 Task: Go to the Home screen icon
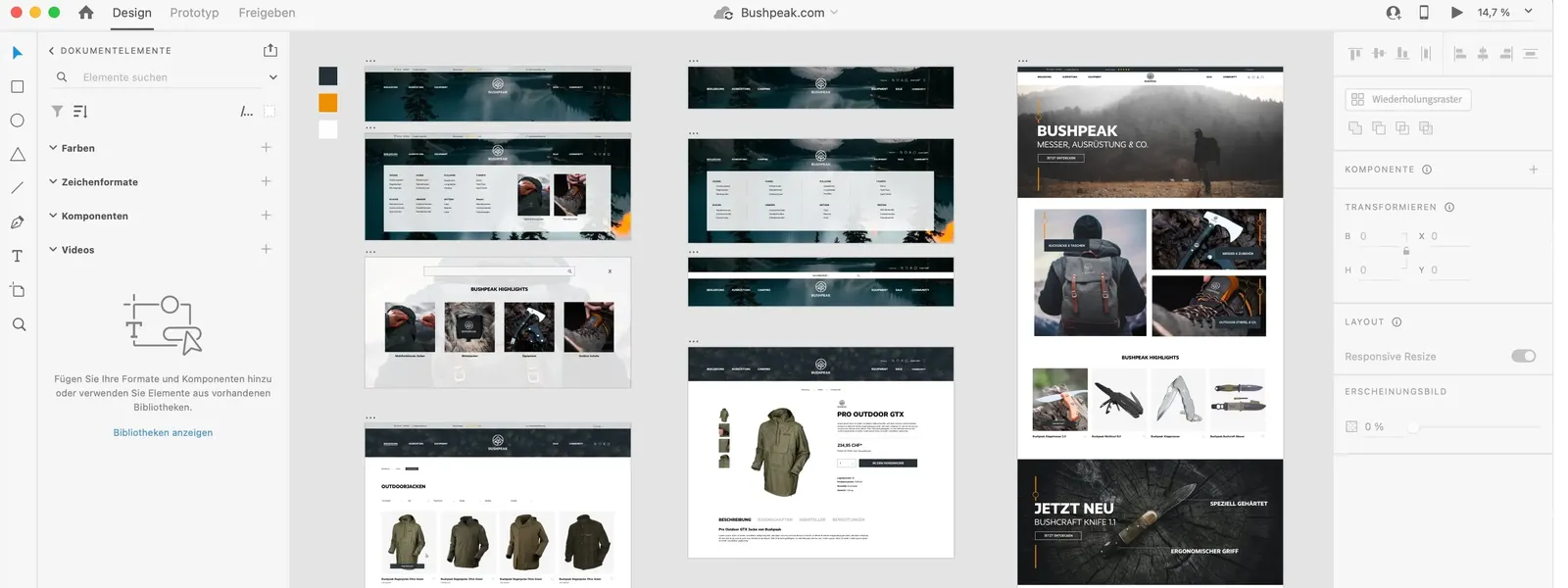pyautogui.click(x=86, y=13)
